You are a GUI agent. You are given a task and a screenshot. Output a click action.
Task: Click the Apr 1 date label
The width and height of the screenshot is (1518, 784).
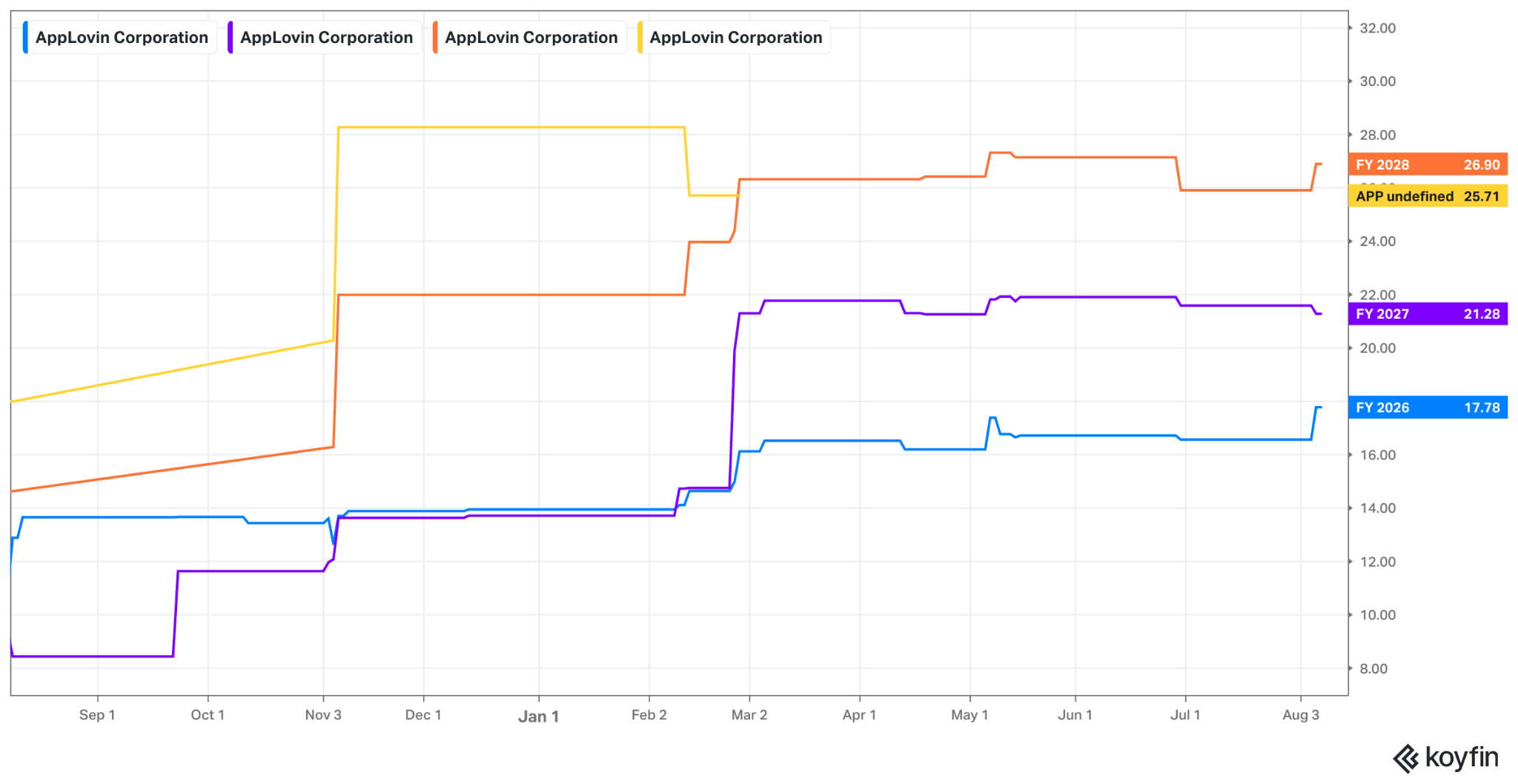point(860,715)
